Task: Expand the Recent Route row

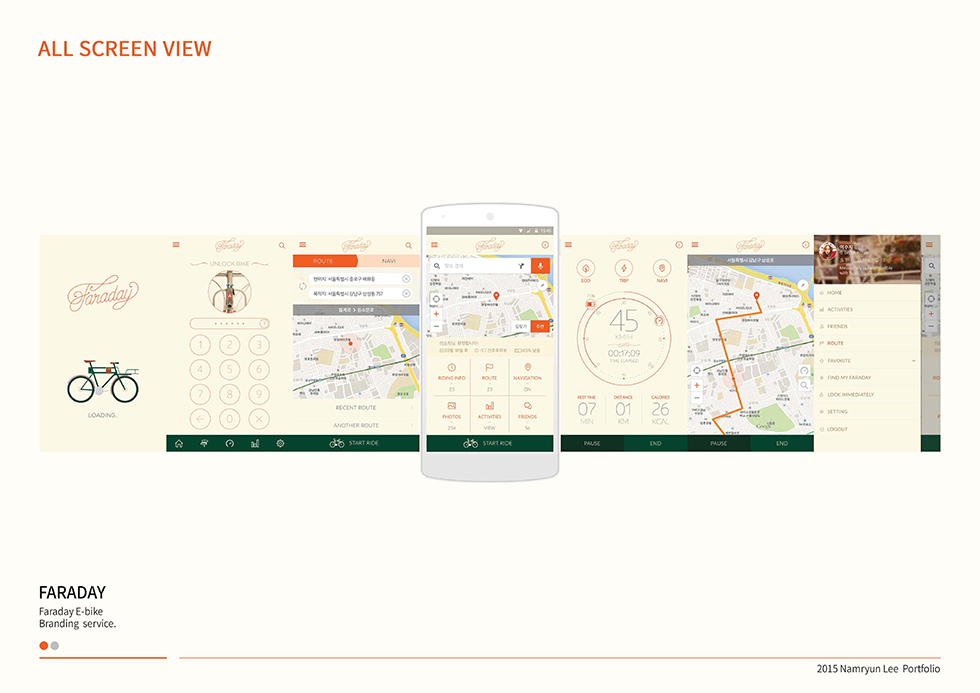Action: (x=356, y=408)
